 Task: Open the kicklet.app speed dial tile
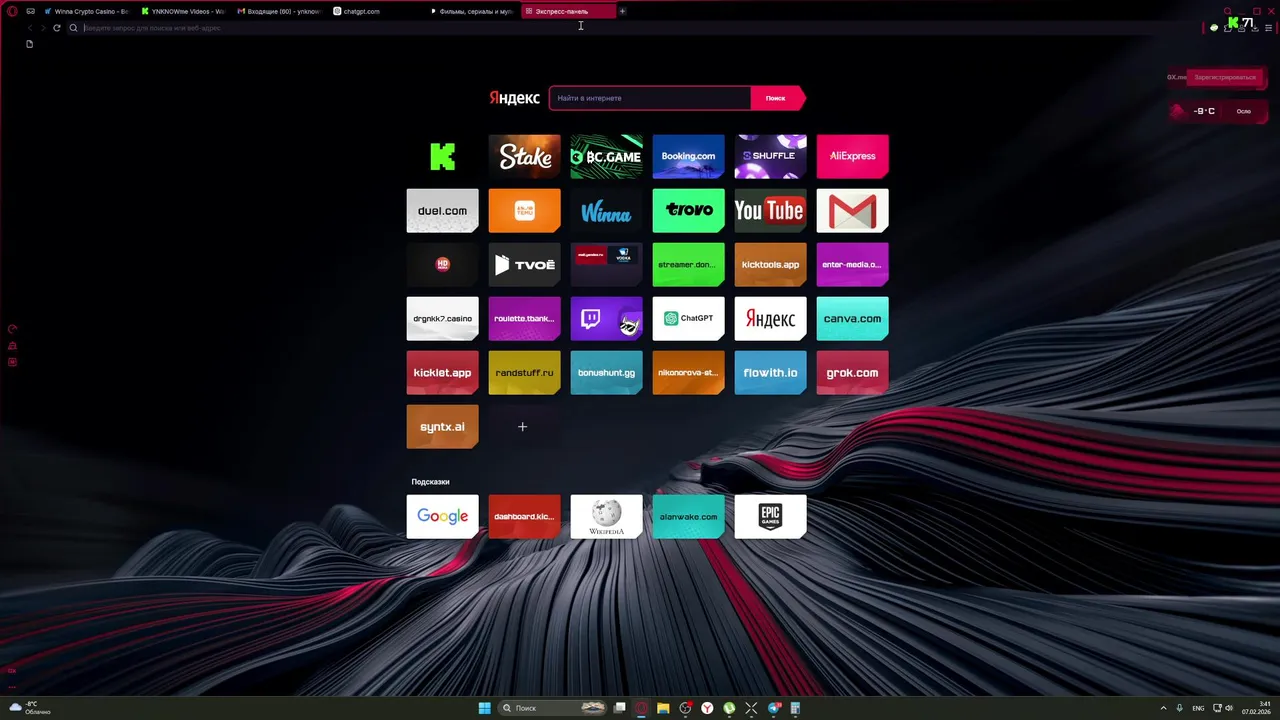pos(442,372)
